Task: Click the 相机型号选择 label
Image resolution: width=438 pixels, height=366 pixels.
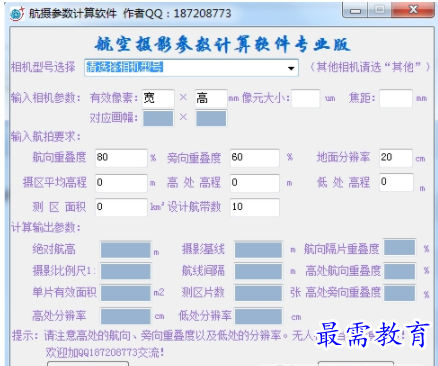Action: [x=43, y=68]
